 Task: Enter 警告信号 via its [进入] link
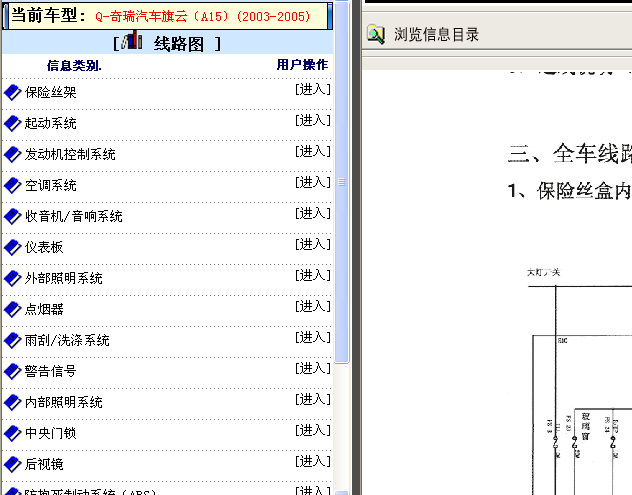pos(313,369)
